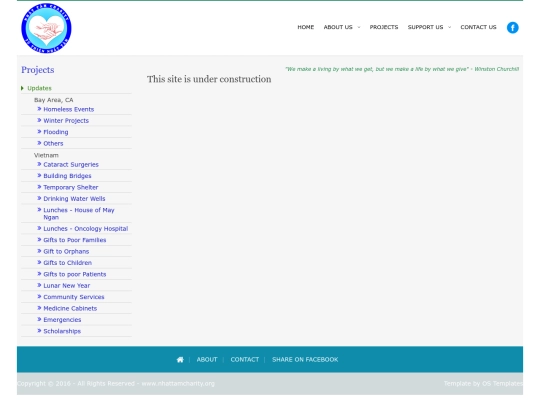Click the Vietnam section heading
Screen dimensions: 540x405
pos(46,155)
